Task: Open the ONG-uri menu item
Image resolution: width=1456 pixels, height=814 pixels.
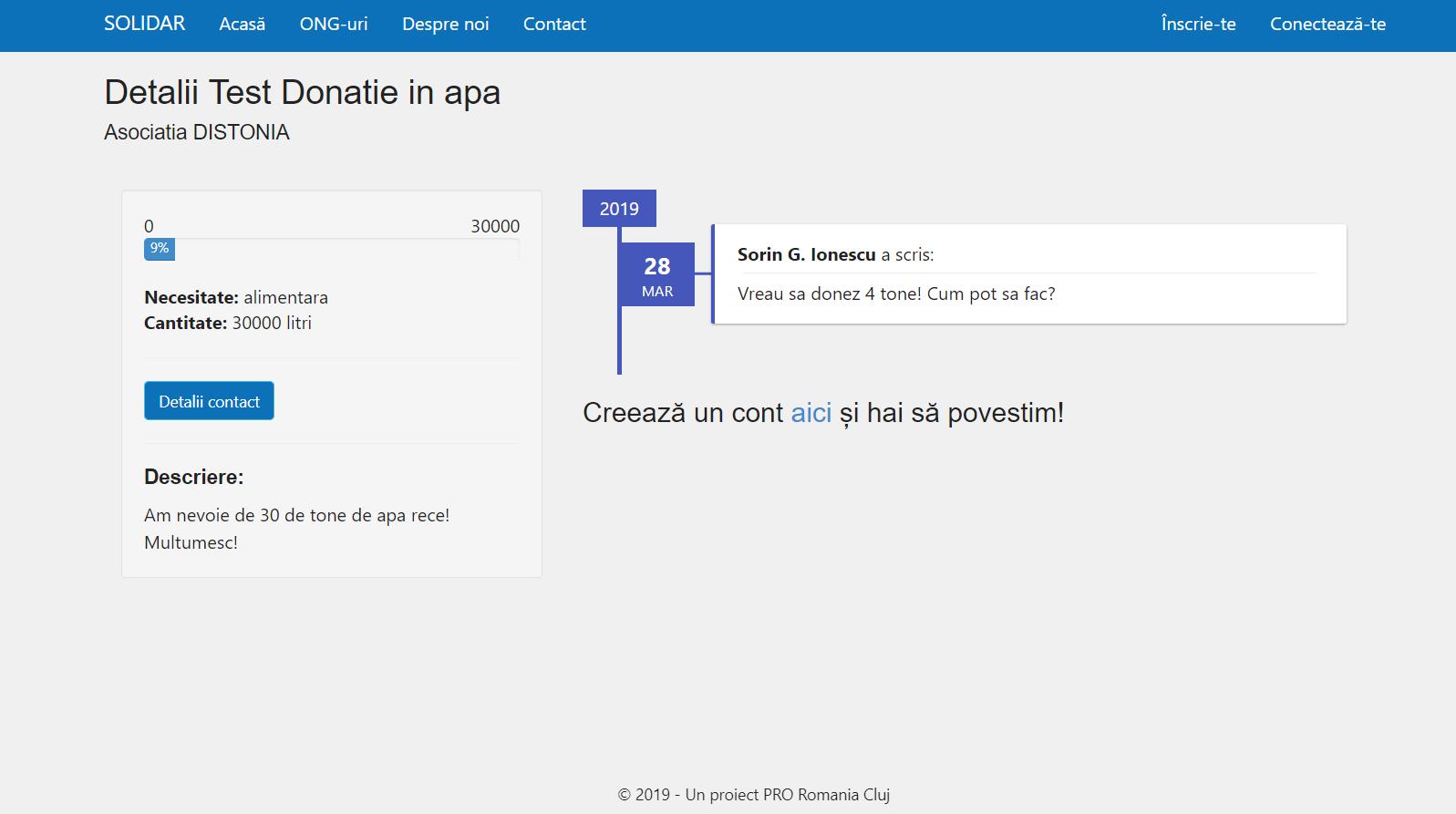Action: pos(334,25)
